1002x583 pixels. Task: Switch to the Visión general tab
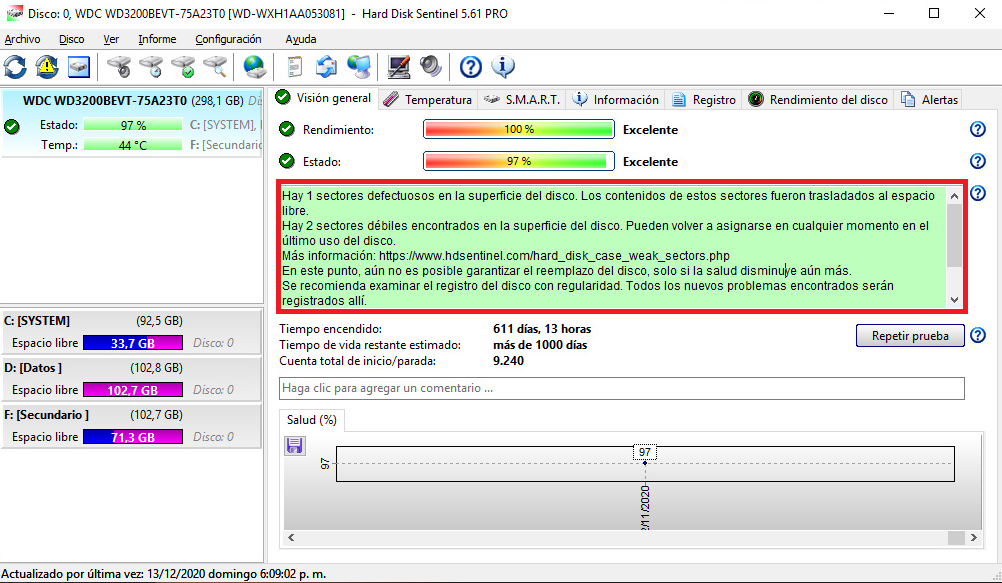point(323,98)
